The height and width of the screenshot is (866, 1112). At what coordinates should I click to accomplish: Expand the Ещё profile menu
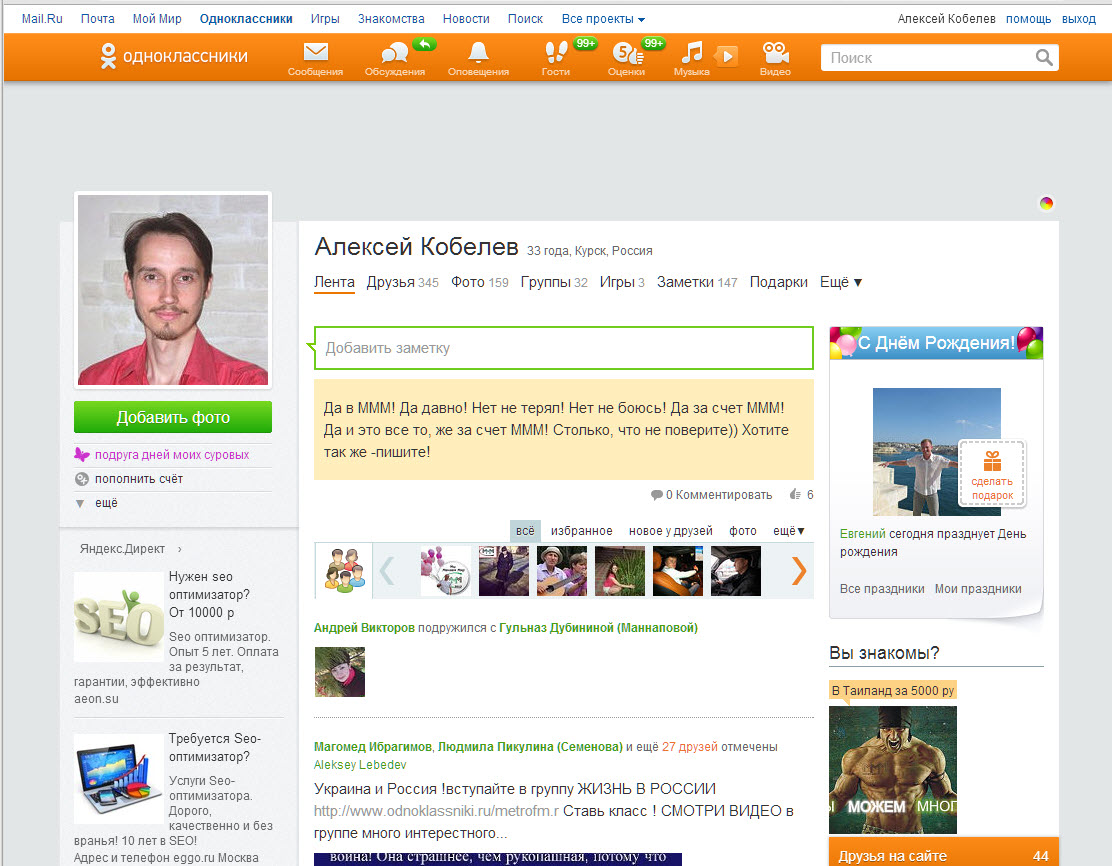(841, 282)
